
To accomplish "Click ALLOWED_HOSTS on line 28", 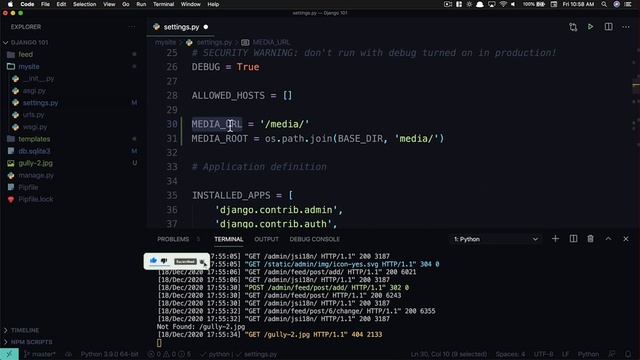I will pyautogui.click(x=228, y=96).
